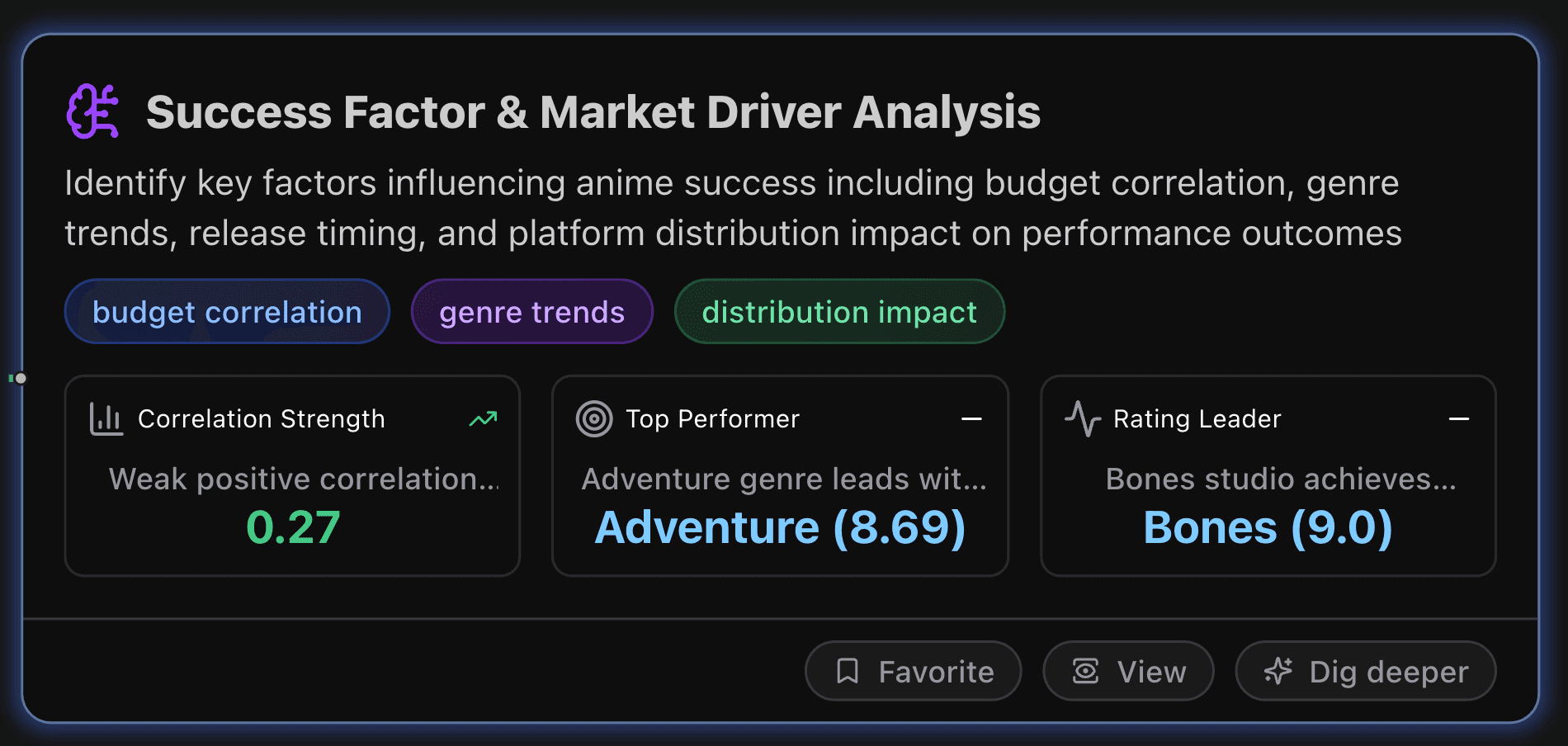Toggle the distribution impact tag
1568x746 pixels.
click(838, 311)
